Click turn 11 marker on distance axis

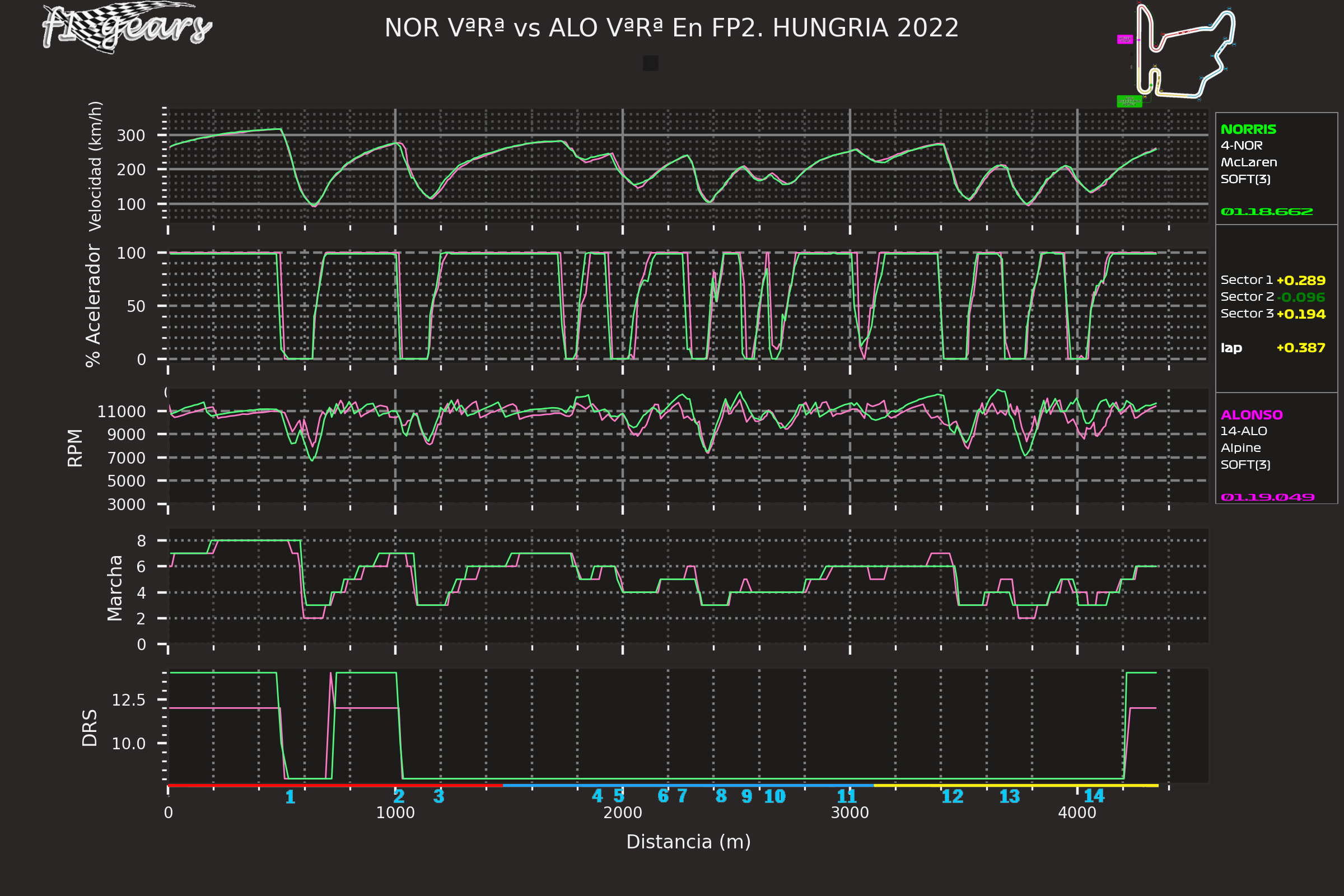[847, 796]
